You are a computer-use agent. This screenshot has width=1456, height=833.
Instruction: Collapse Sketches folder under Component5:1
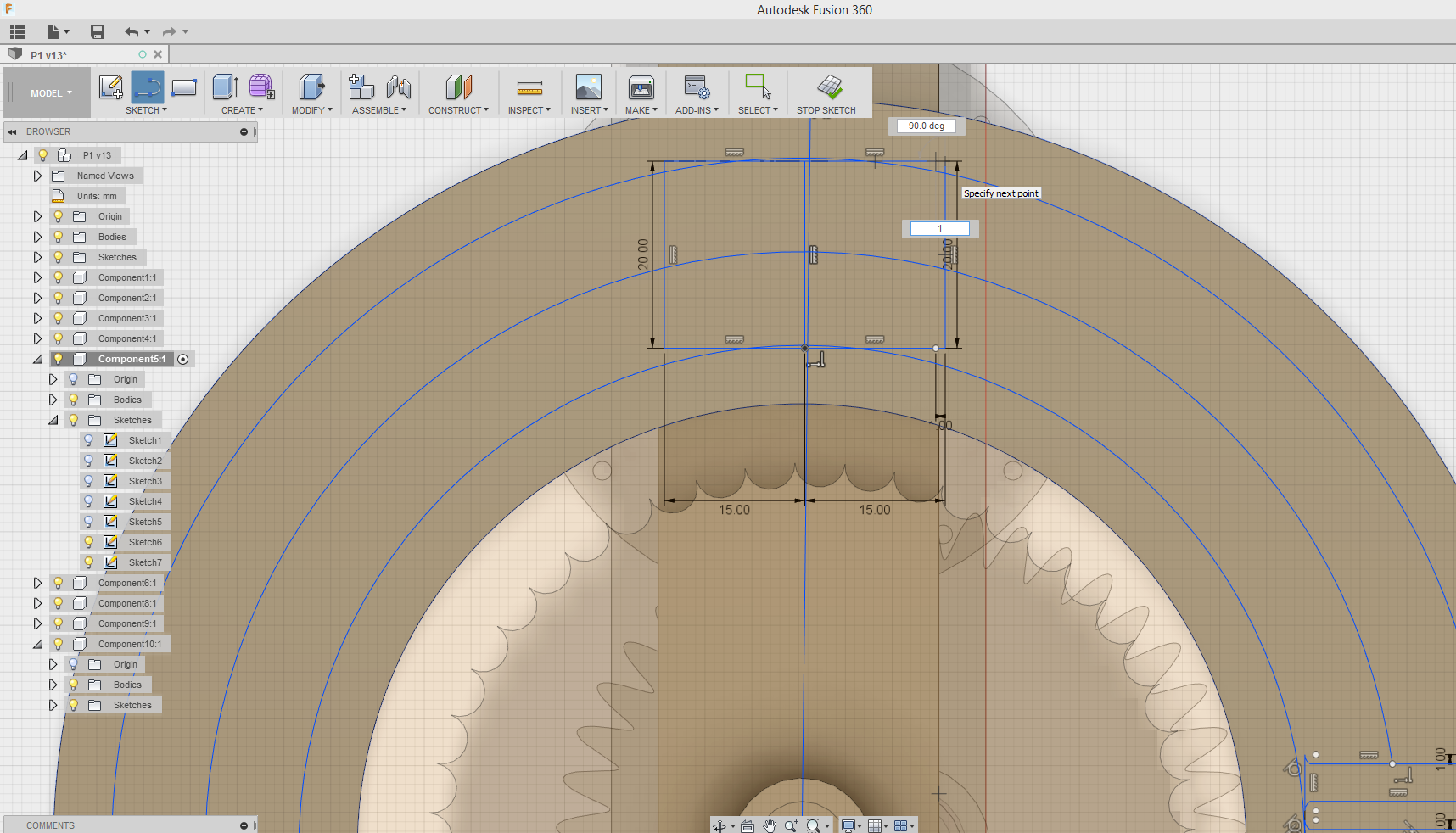tap(53, 420)
